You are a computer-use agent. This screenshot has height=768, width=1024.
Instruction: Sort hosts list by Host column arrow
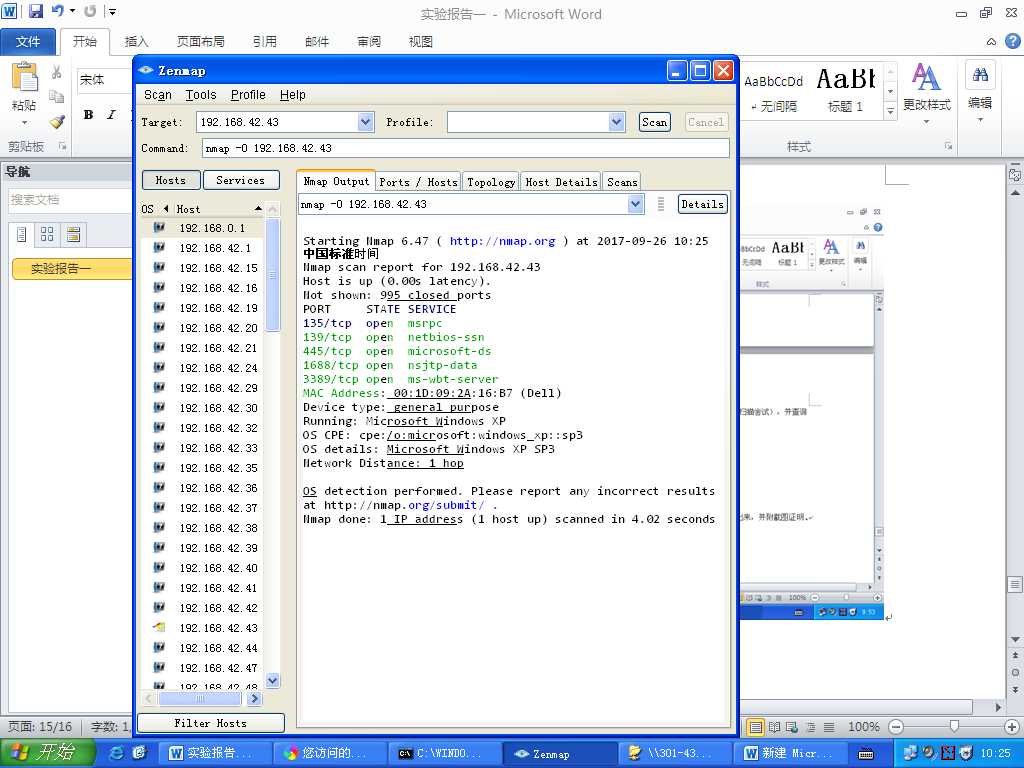[x=258, y=209]
